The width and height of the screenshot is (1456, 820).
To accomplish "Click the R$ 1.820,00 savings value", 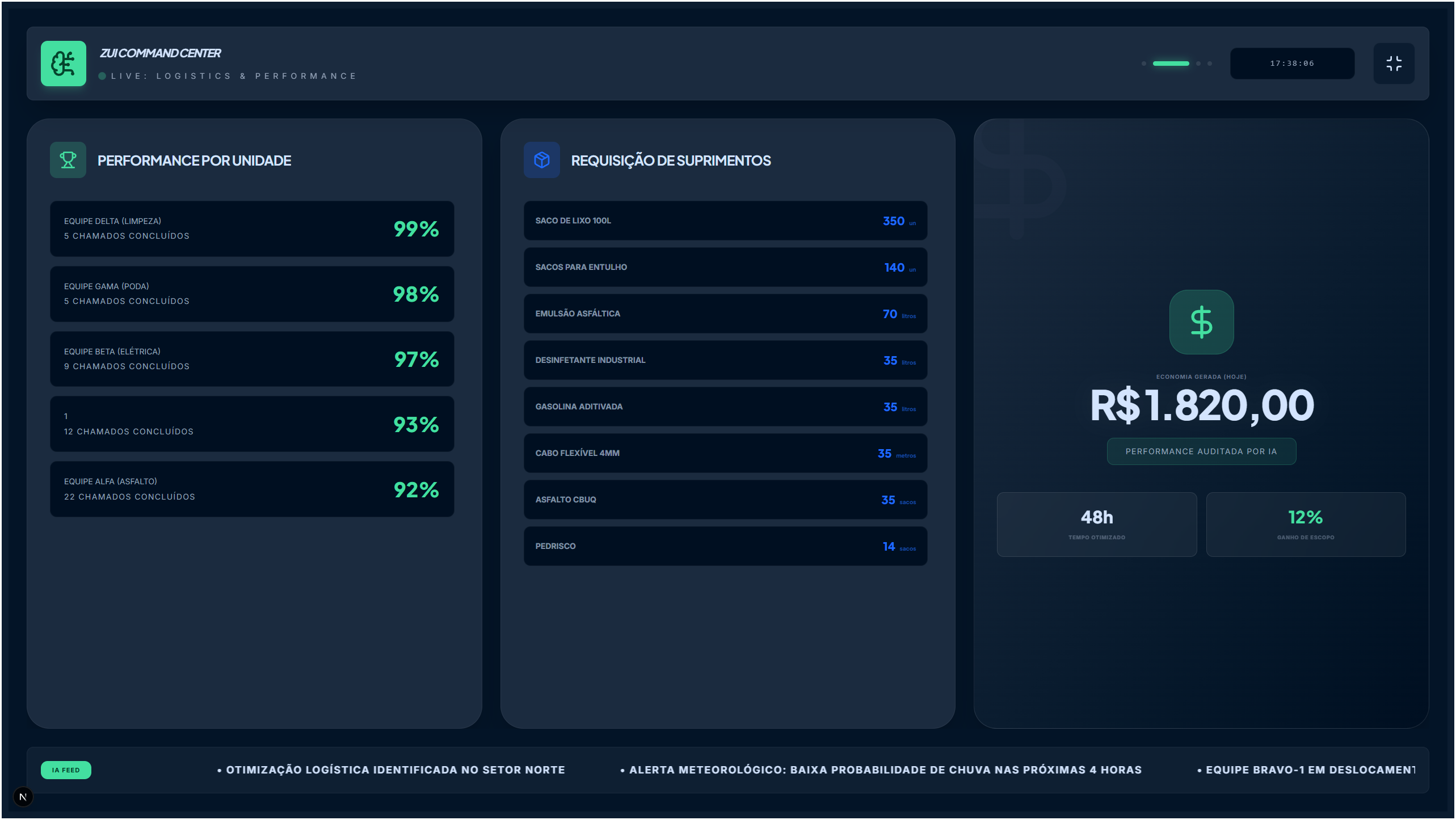I will pos(1202,405).
